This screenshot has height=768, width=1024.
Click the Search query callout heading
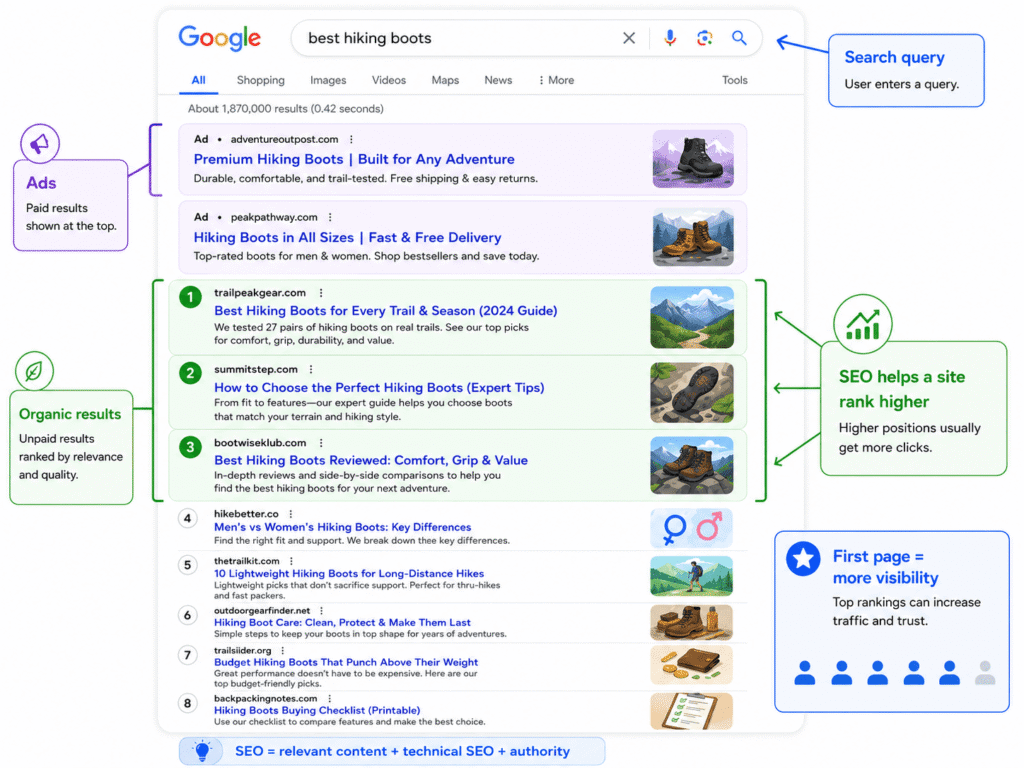(x=894, y=57)
